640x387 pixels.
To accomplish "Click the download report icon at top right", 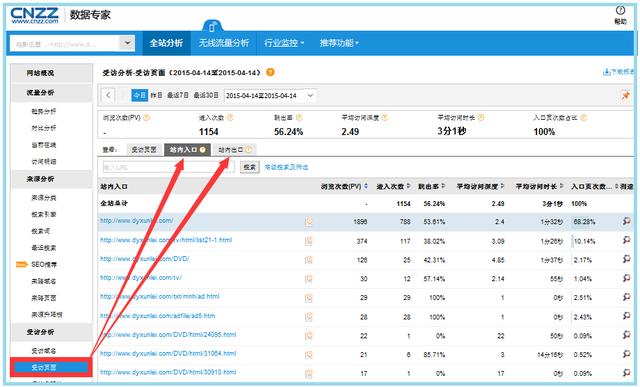I will (x=607, y=72).
